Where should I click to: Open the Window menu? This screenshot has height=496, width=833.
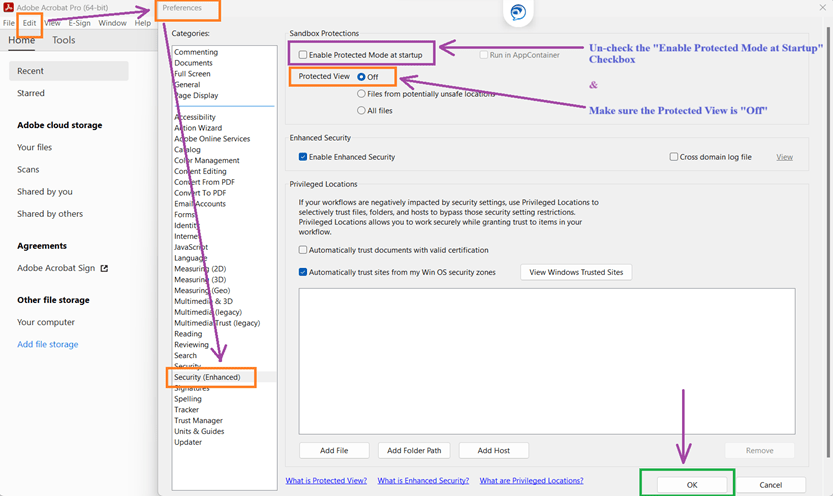[112, 23]
